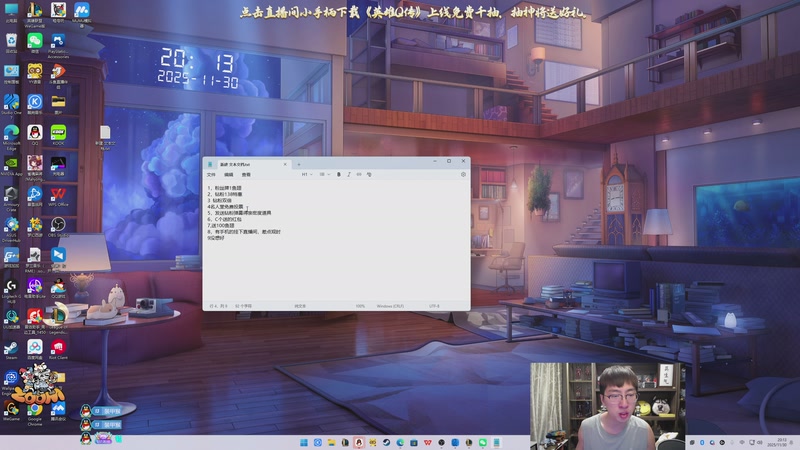Viewport: 800px width, 450px height.
Task: Open the Logitech G HUB desktop icon
Action: tap(11, 291)
